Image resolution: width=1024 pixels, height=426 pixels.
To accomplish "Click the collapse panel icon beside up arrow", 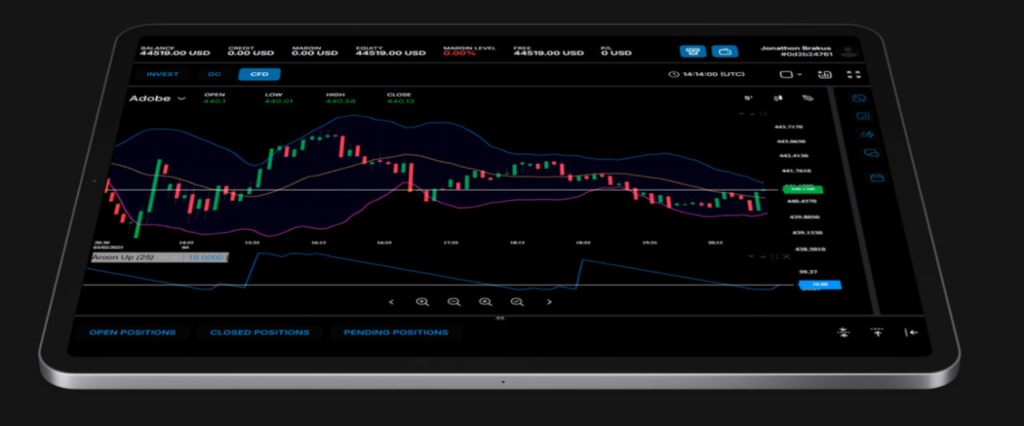I will click(844, 333).
